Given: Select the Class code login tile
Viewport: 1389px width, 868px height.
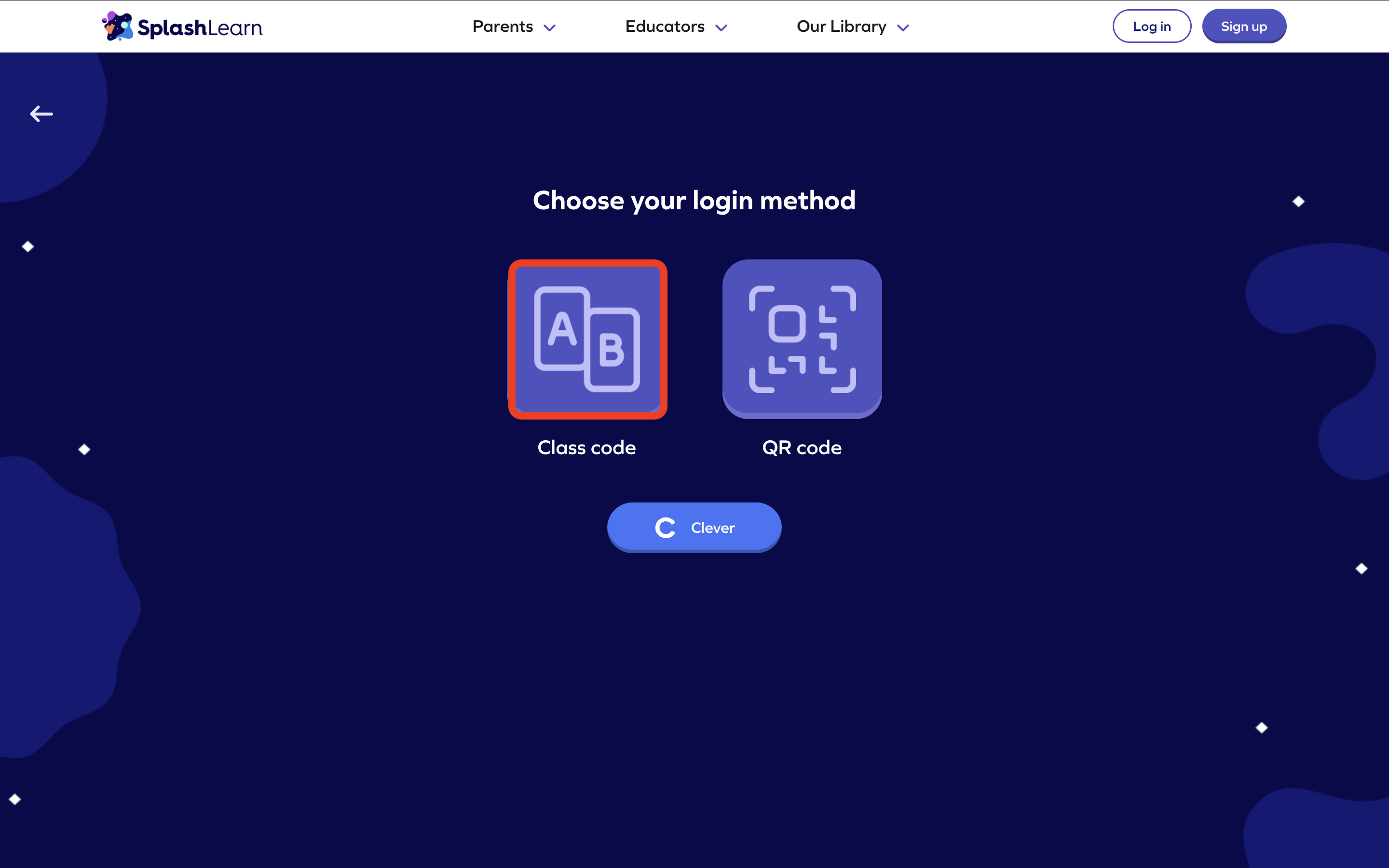Looking at the screenshot, I should 587,339.
